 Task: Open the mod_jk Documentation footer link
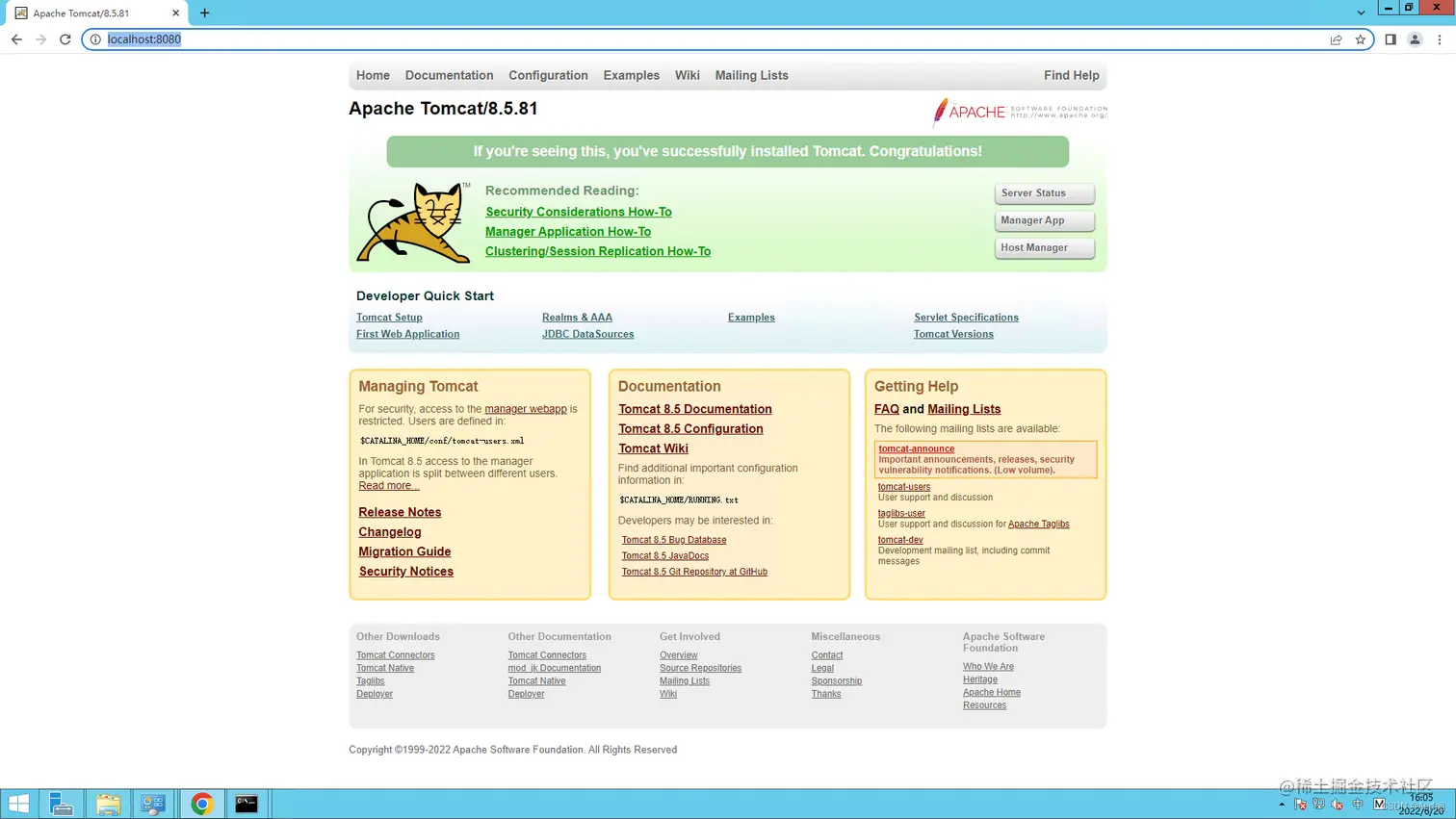(x=555, y=668)
